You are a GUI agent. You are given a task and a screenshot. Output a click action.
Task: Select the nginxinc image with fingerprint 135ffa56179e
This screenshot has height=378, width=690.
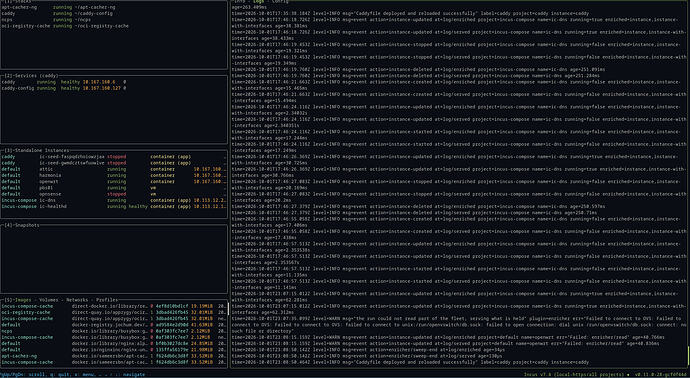[114, 349]
